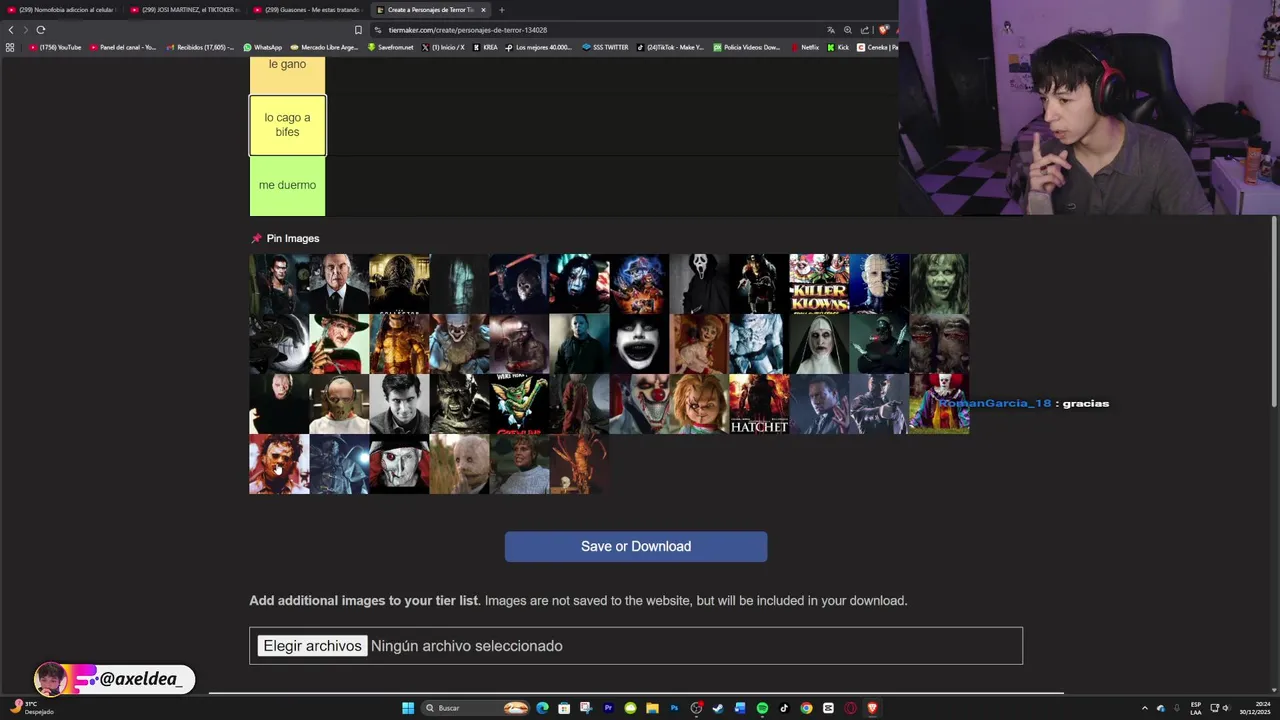Switch to the Guasones YouTube tab

(308, 10)
